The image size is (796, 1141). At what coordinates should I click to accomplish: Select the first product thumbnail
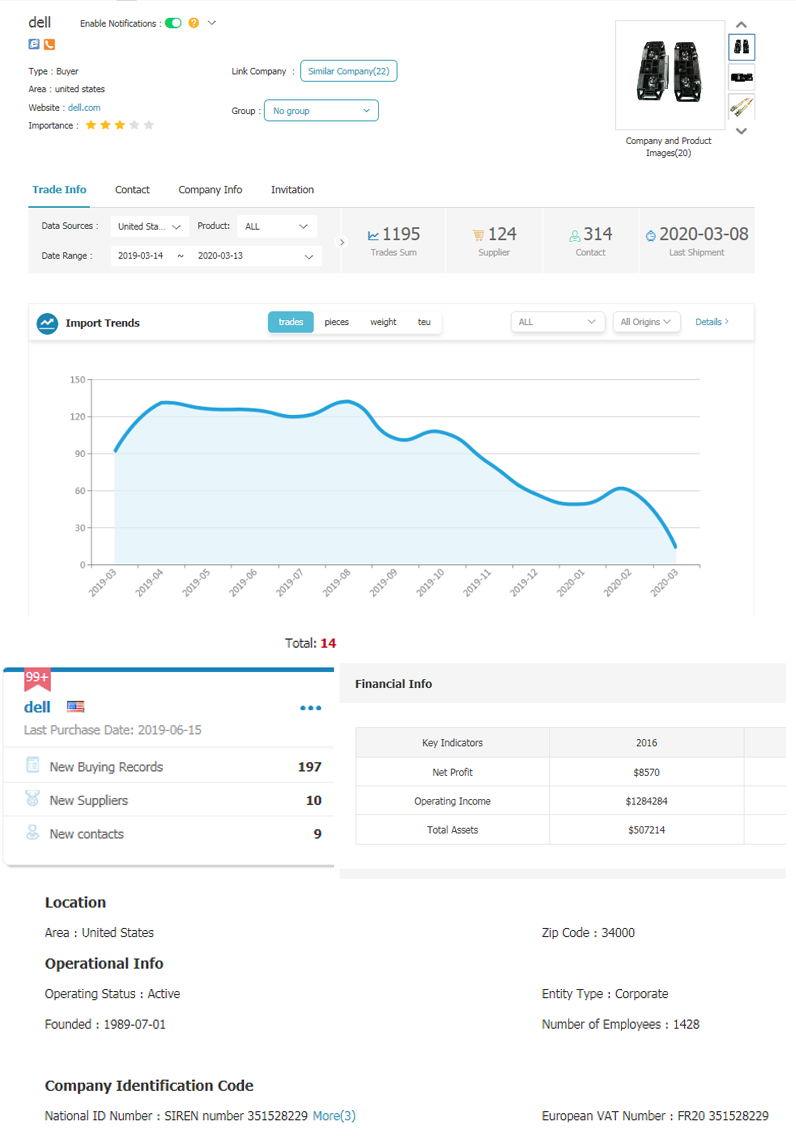tap(741, 47)
